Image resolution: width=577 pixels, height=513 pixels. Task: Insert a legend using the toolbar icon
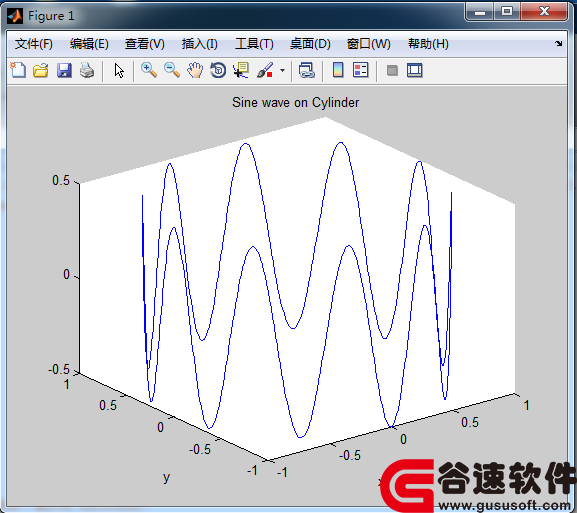tap(361, 70)
